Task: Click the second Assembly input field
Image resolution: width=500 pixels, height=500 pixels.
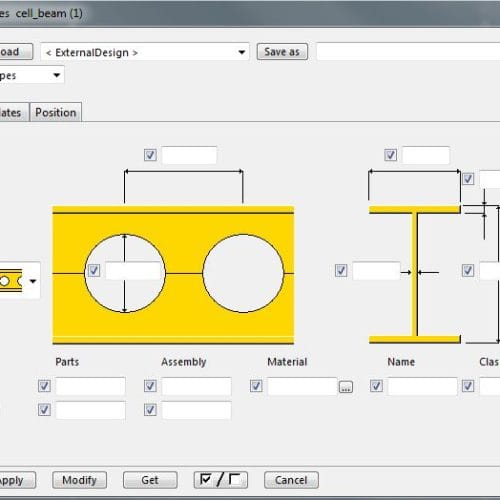Action: pyautogui.click(x=196, y=410)
